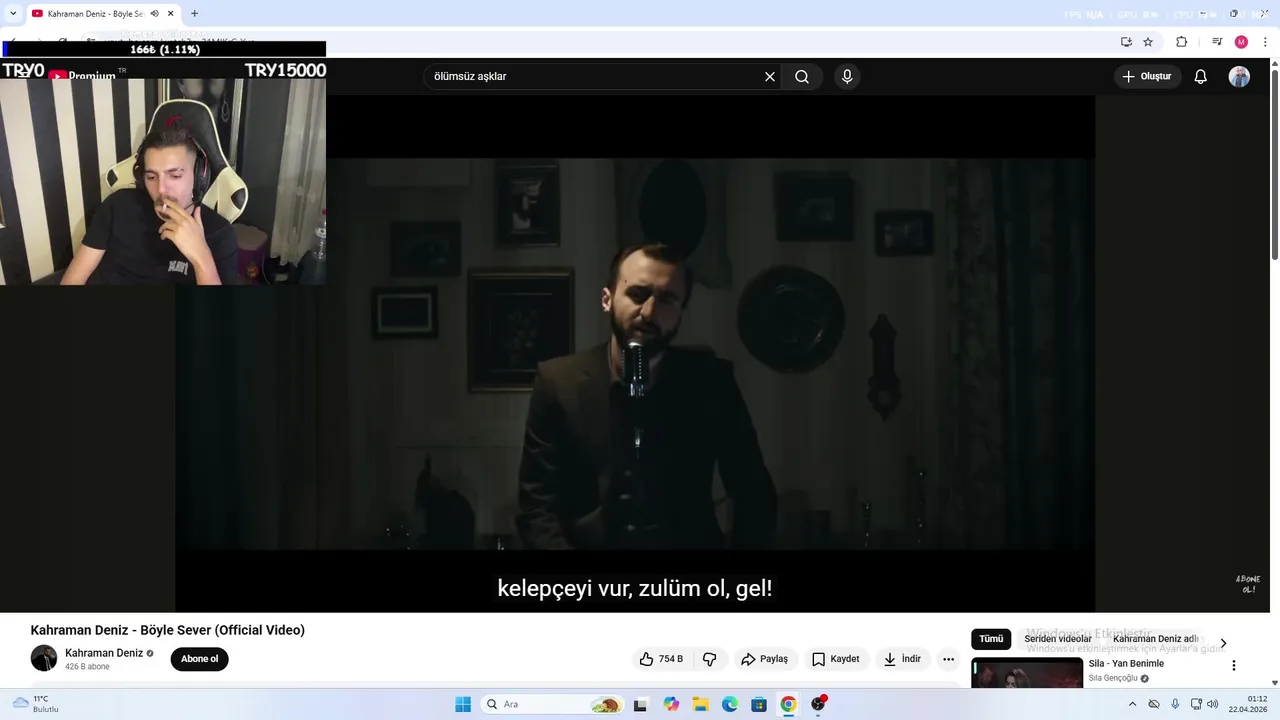The image size is (1280, 720).
Task: Close the Kahraman Deniz browser tab
Action: coord(171,13)
